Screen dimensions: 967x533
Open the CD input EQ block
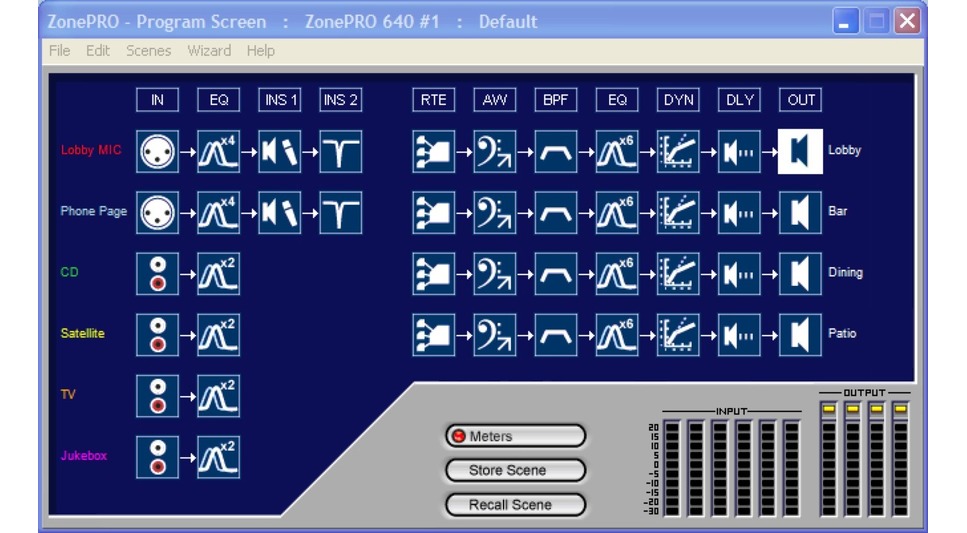[218, 273]
